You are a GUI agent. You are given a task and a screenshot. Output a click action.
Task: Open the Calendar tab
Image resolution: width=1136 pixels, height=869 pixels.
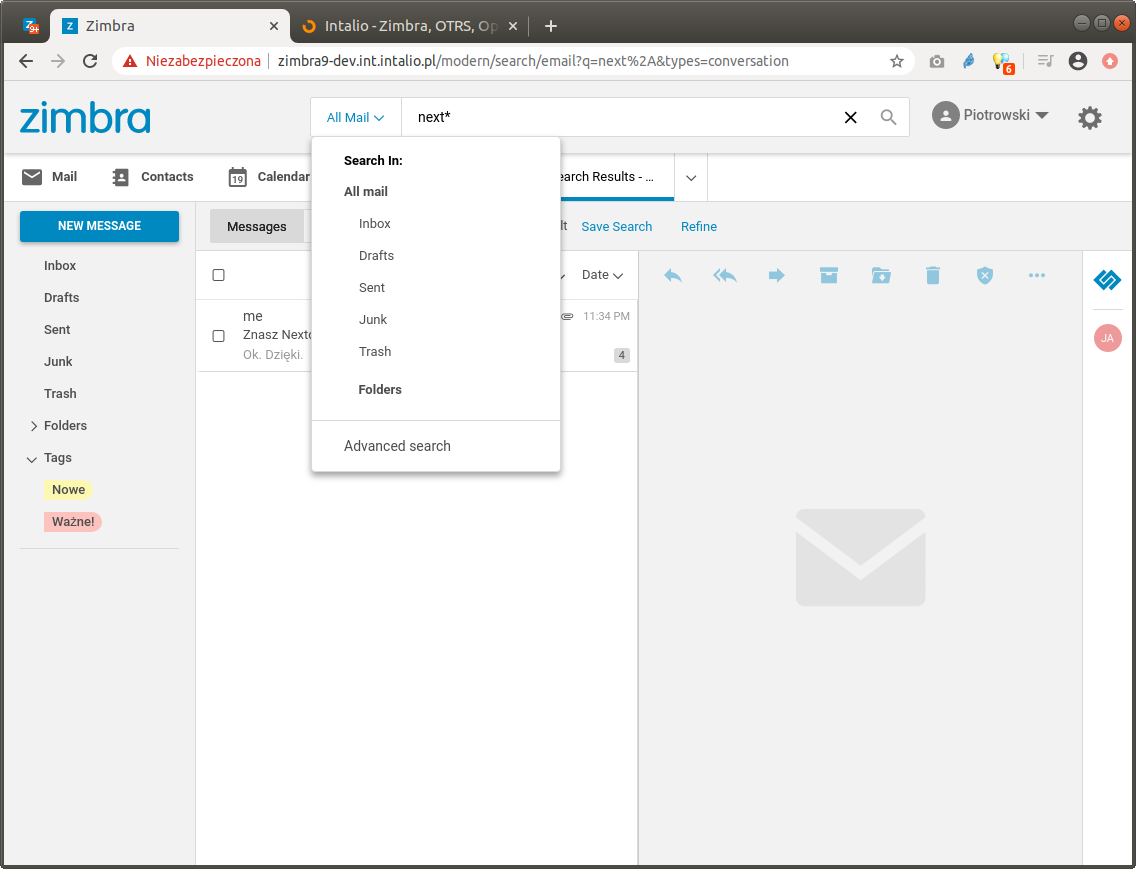pyautogui.click(x=269, y=177)
